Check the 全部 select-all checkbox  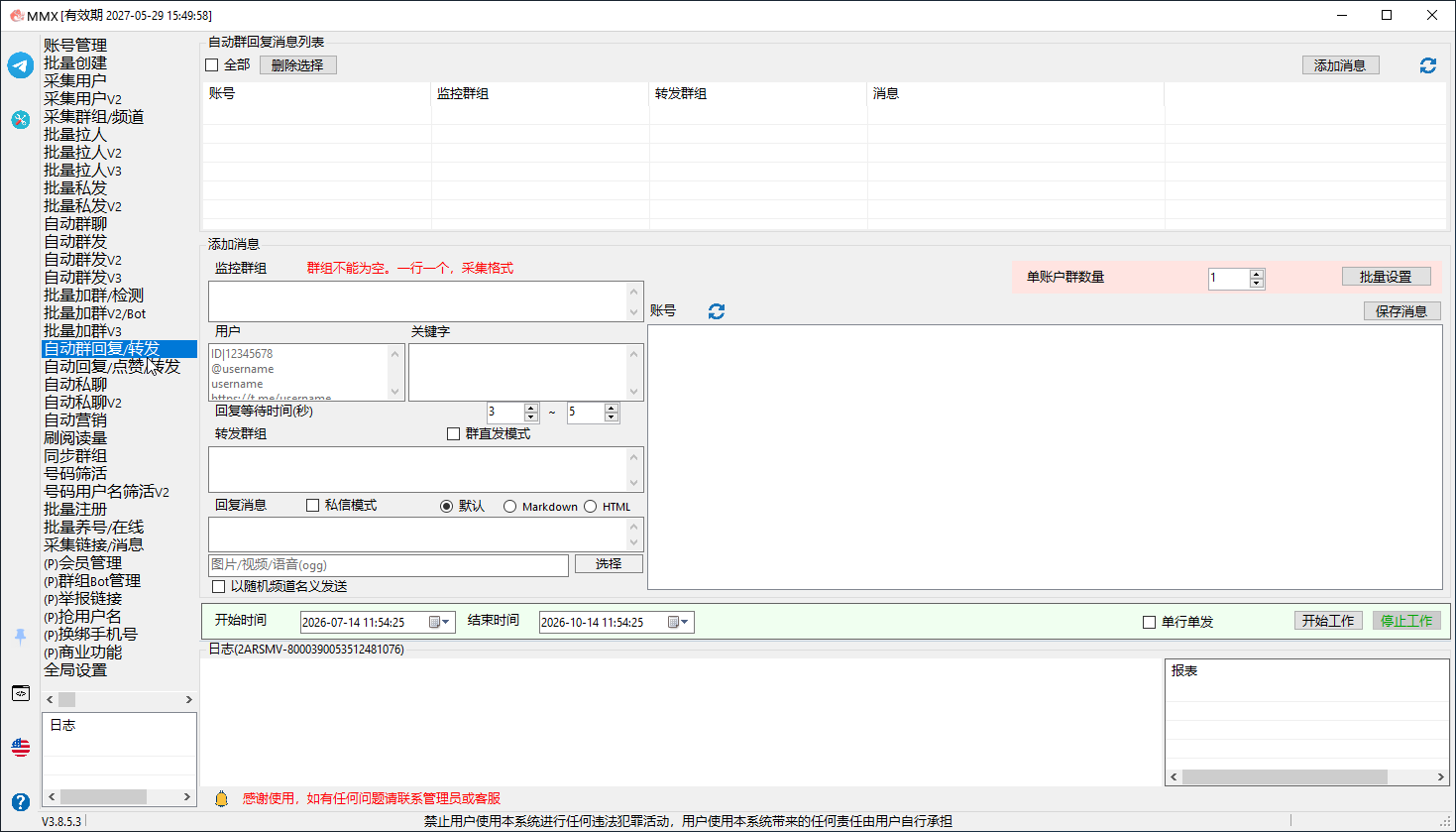pos(211,65)
